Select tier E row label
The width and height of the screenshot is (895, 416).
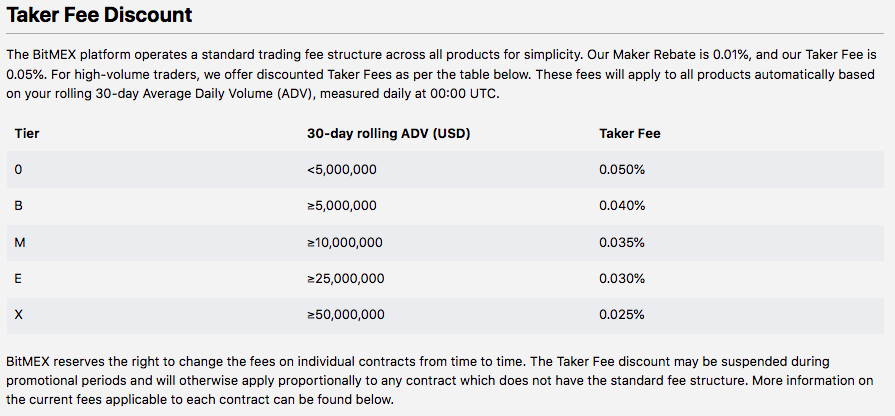point(18,278)
